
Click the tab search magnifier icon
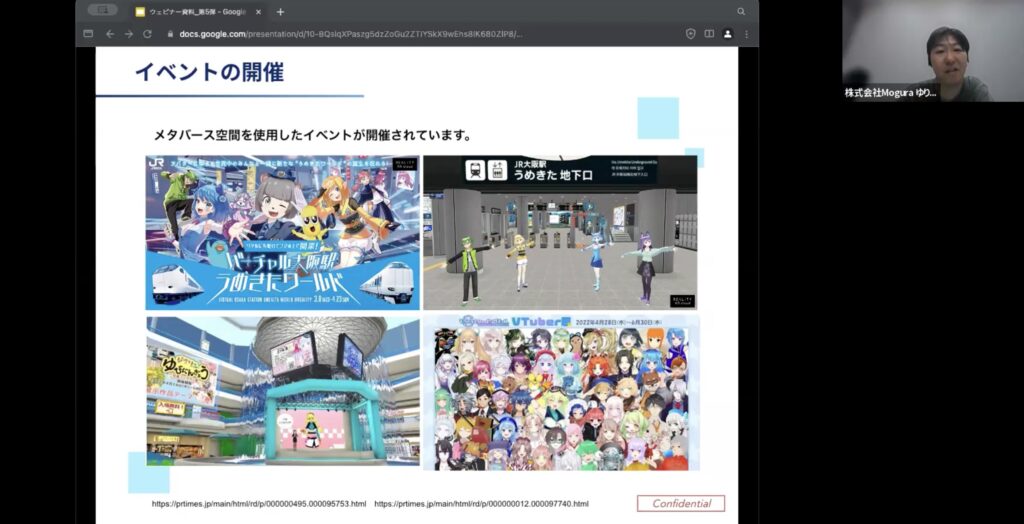pyautogui.click(x=741, y=12)
